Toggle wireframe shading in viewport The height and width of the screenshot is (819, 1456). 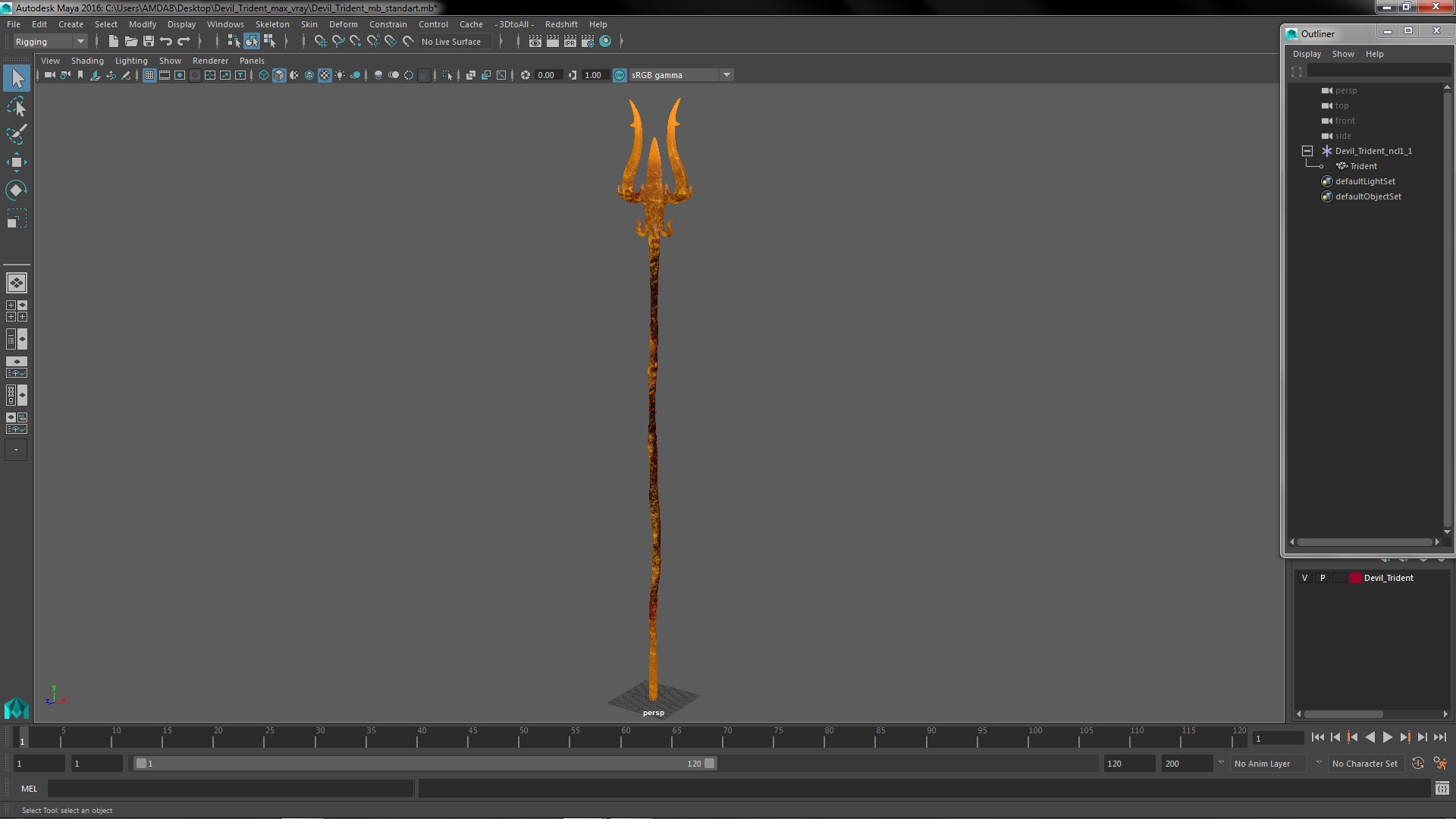(x=264, y=75)
